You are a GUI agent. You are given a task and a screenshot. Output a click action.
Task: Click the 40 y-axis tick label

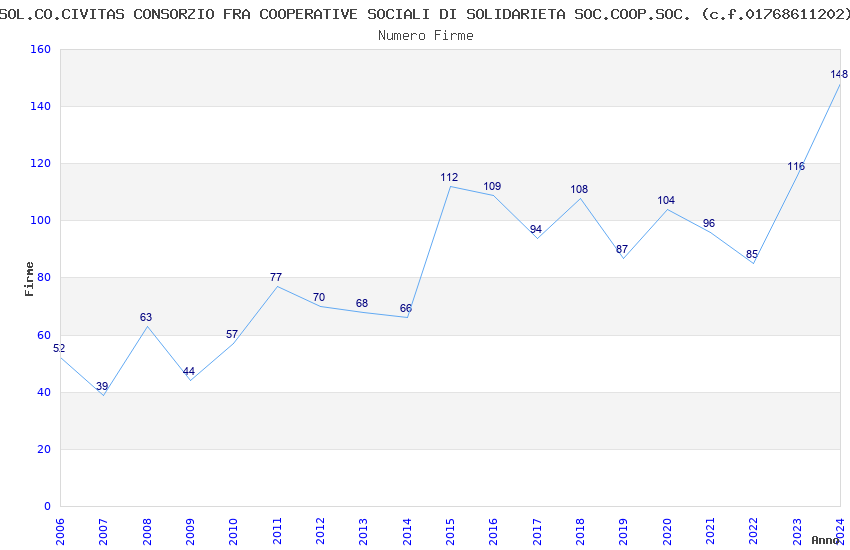[44, 392]
